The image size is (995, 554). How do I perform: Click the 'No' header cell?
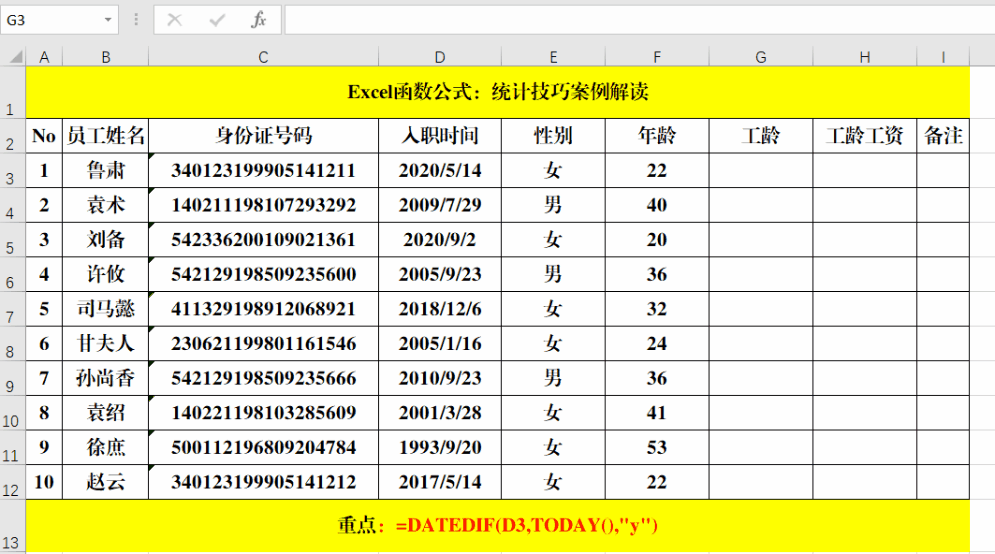pyautogui.click(x=44, y=136)
